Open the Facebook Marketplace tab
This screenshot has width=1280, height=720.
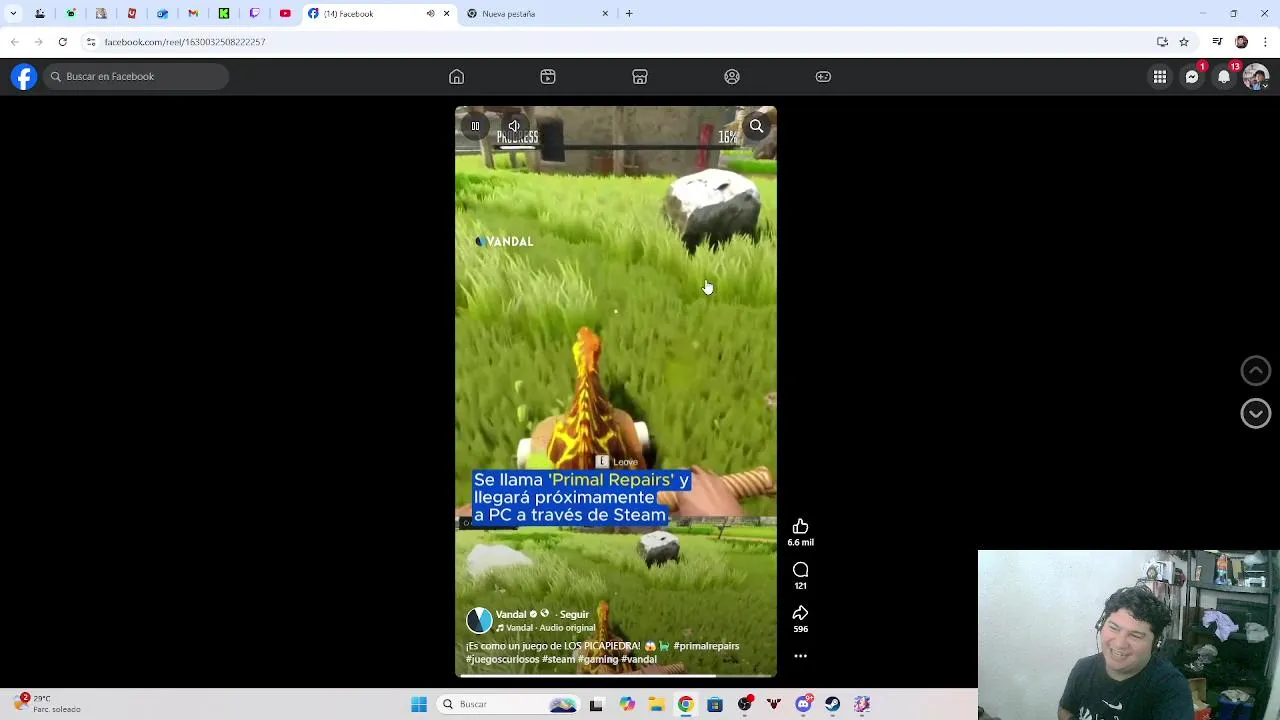point(640,77)
